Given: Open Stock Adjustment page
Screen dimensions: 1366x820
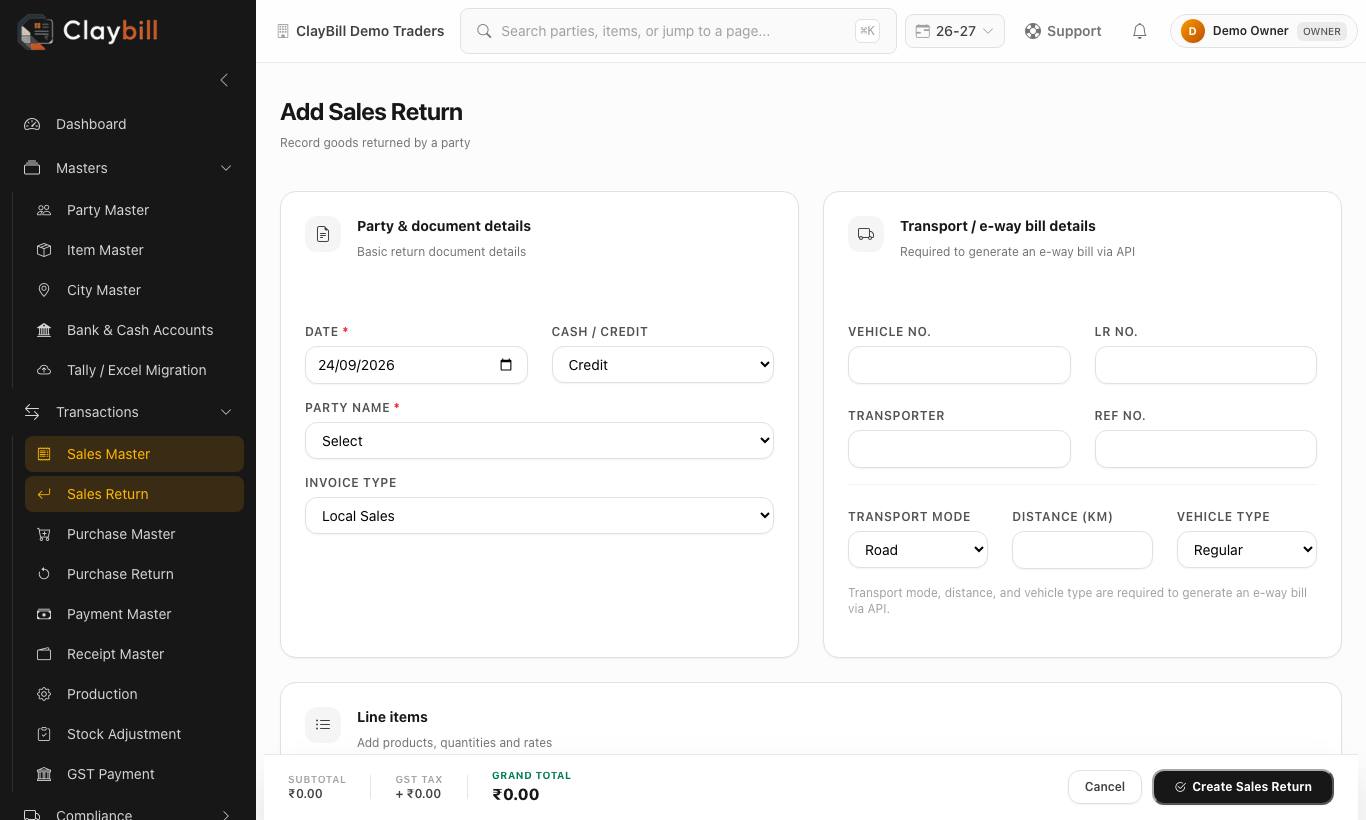Looking at the screenshot, I should tap(134, 734).
